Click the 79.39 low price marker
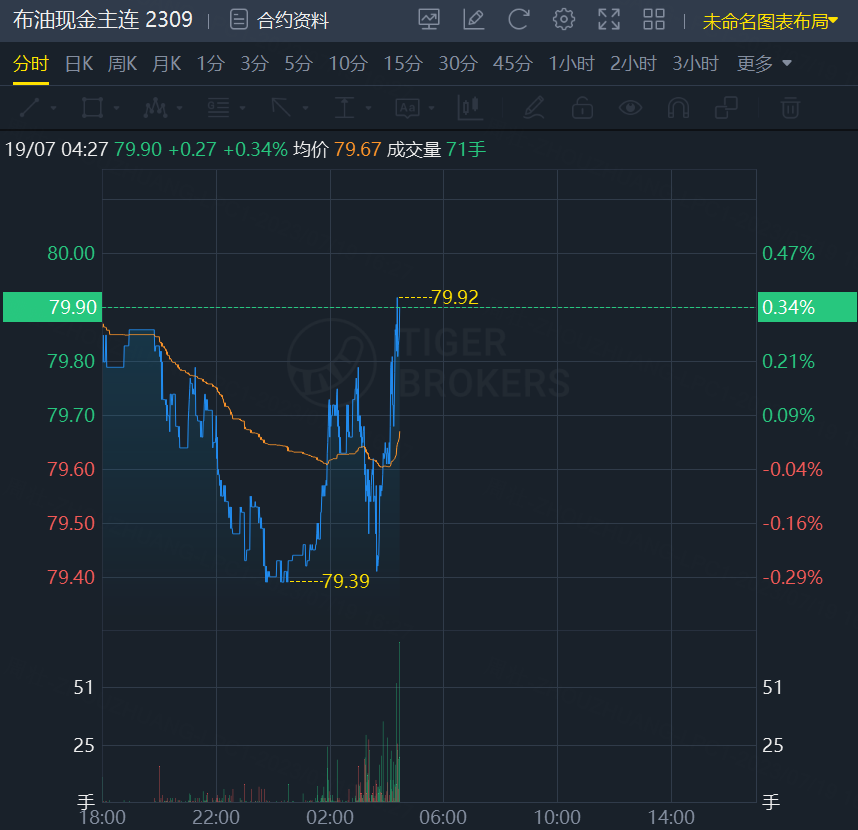 point(345,581)
